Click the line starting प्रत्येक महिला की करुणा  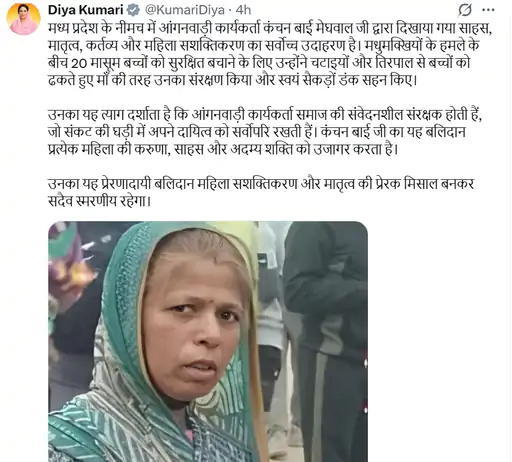pos(223,149)
